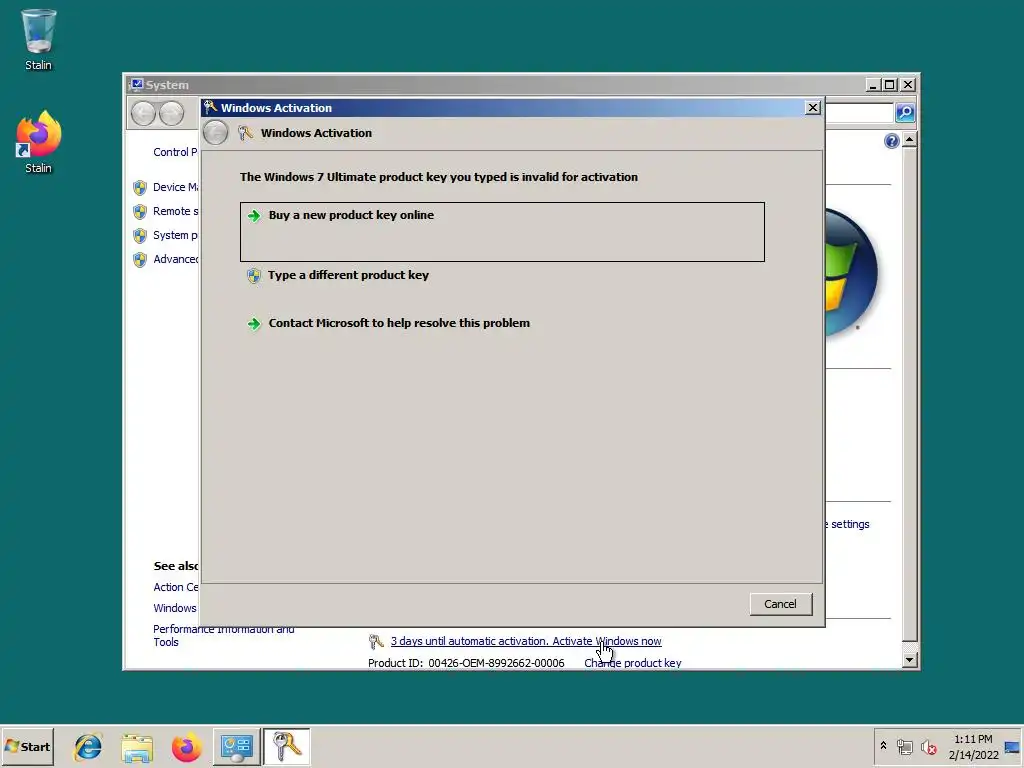Click the shield icon beside Advanced system settings
This screenshot has width=1024, height=768.
click(140, 260)
